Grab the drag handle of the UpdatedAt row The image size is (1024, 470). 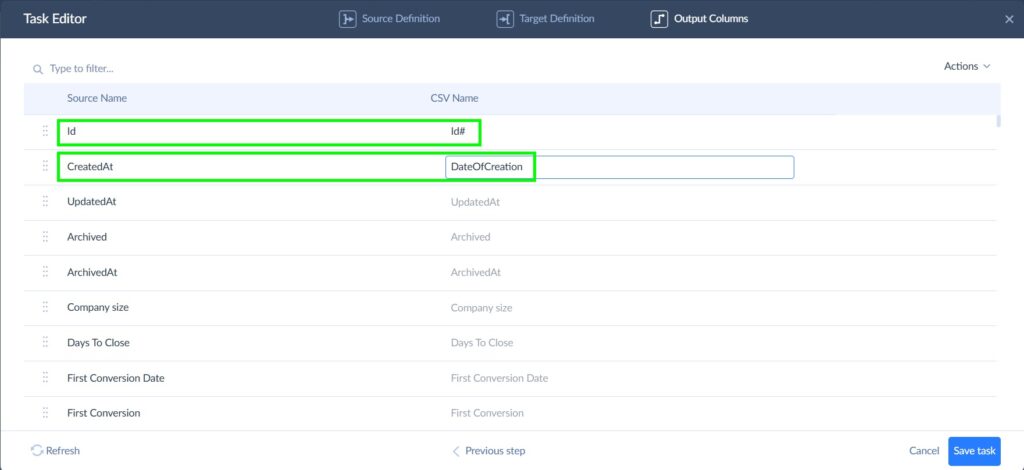point(45,202)
